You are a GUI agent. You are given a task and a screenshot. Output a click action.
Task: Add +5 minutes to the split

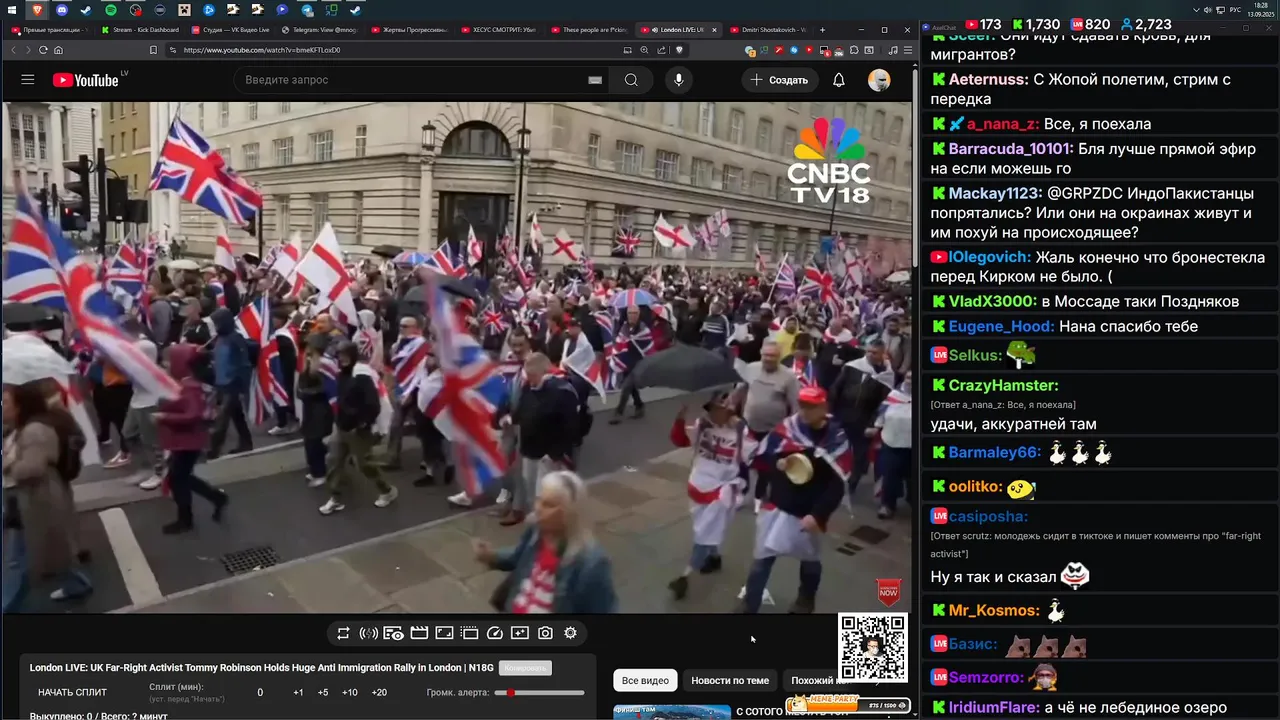tap(322, 693)
